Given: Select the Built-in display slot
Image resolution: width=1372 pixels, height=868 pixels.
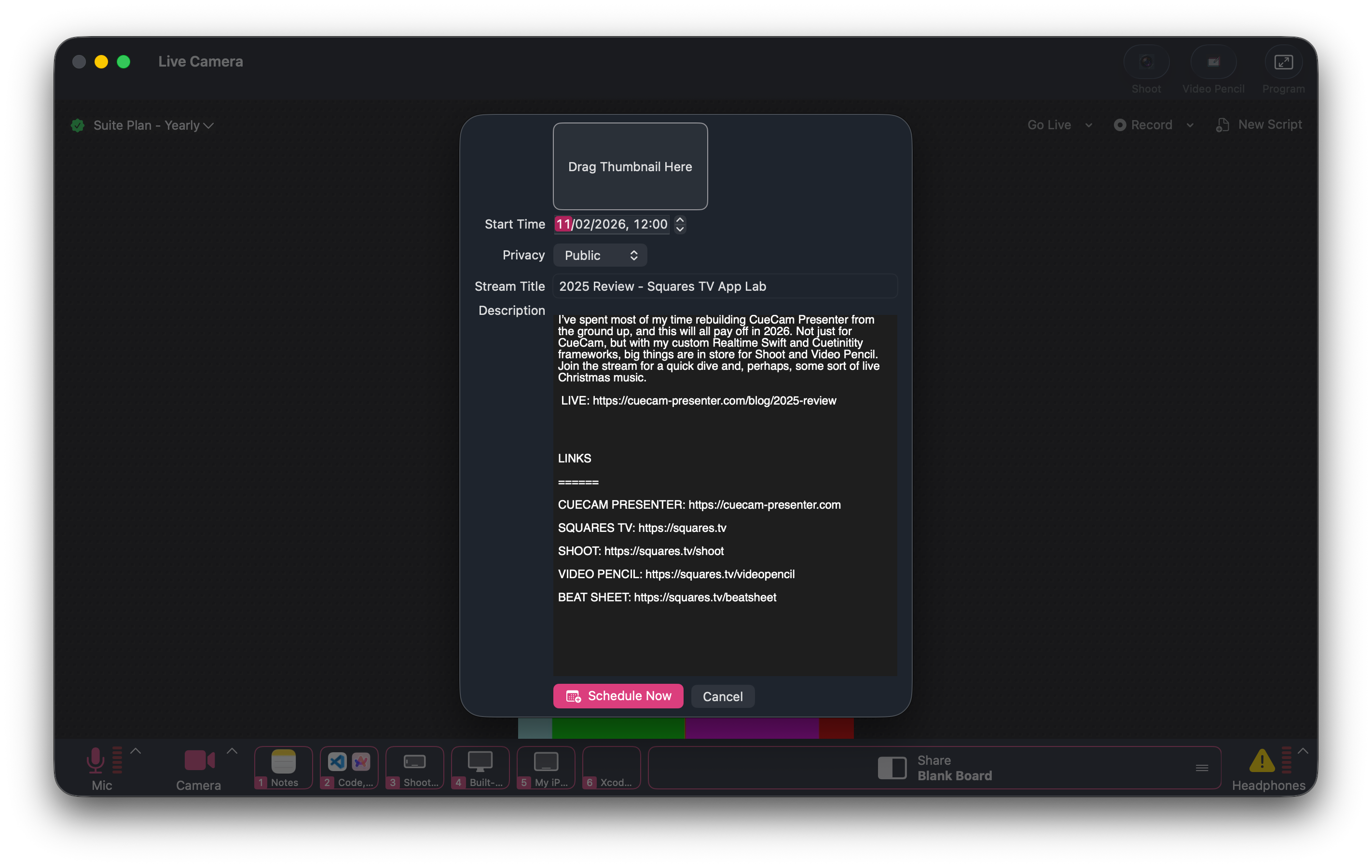Looking at the screenshot, I should 480,767.
